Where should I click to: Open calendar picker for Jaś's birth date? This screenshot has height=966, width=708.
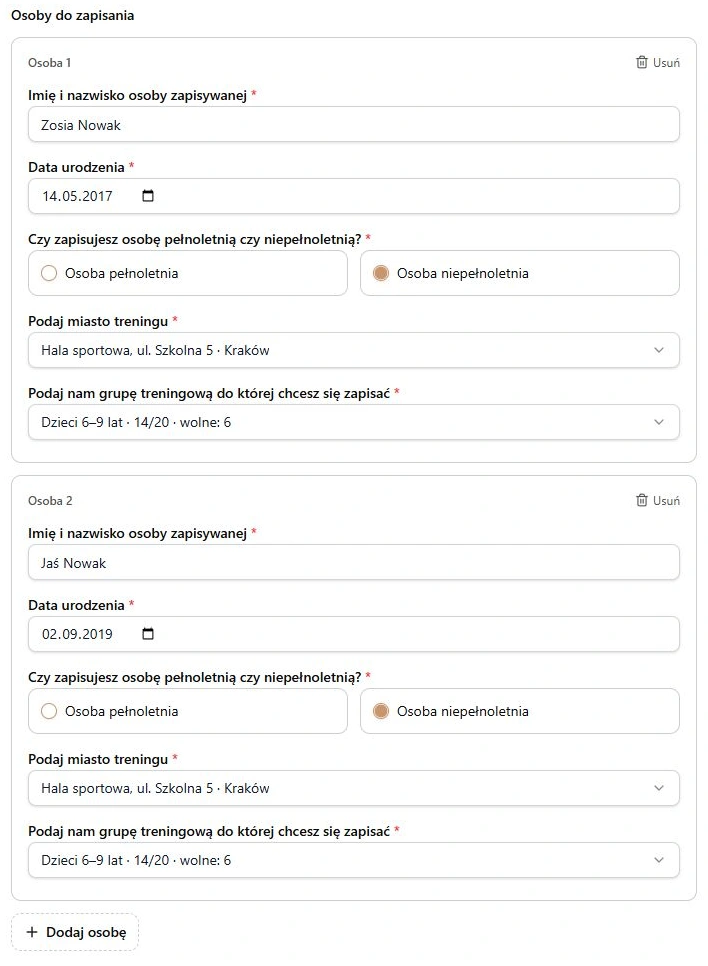(148, 634)
